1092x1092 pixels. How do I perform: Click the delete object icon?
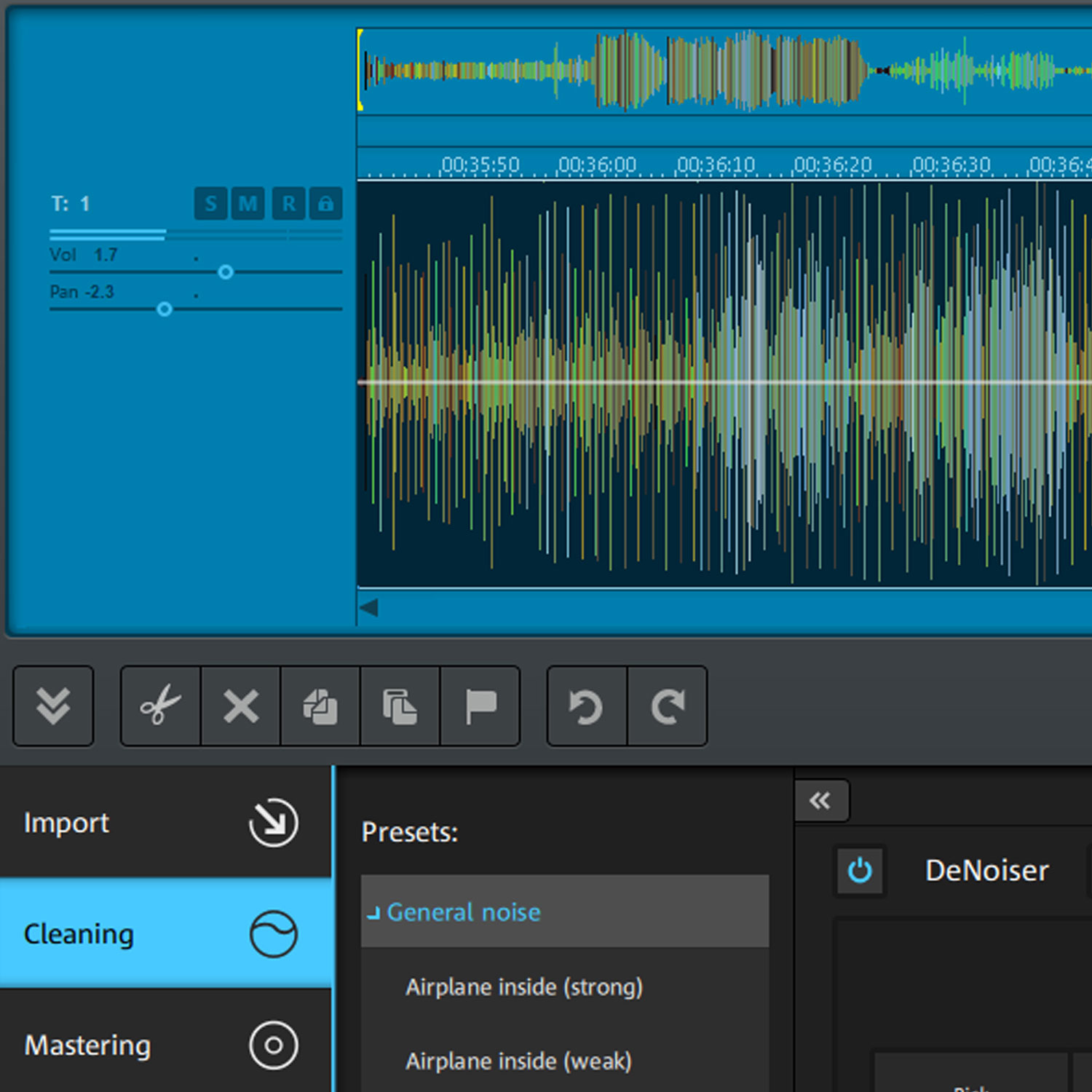tap(240, 706)
